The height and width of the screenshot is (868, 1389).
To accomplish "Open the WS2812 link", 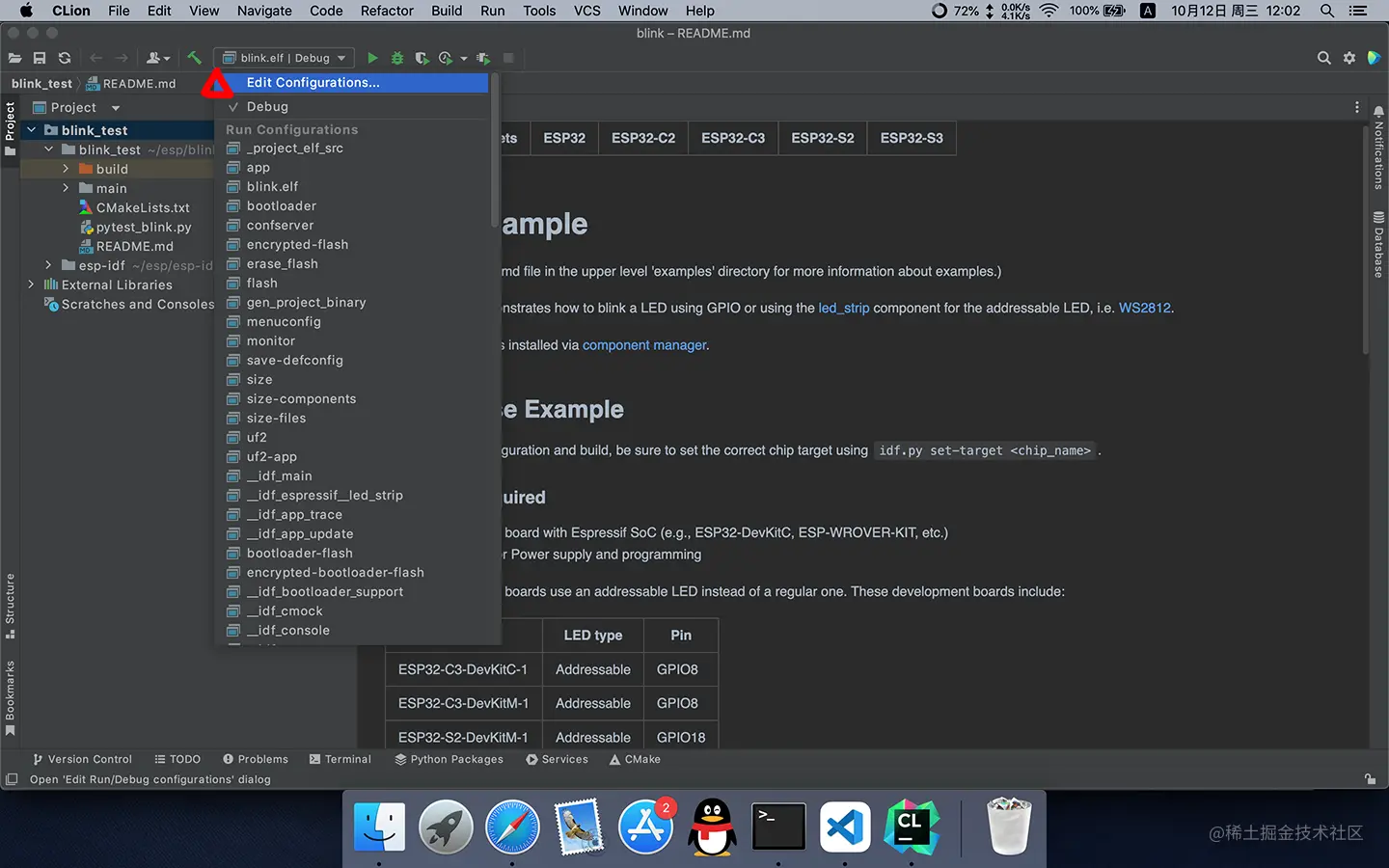I will (1144, 309).
